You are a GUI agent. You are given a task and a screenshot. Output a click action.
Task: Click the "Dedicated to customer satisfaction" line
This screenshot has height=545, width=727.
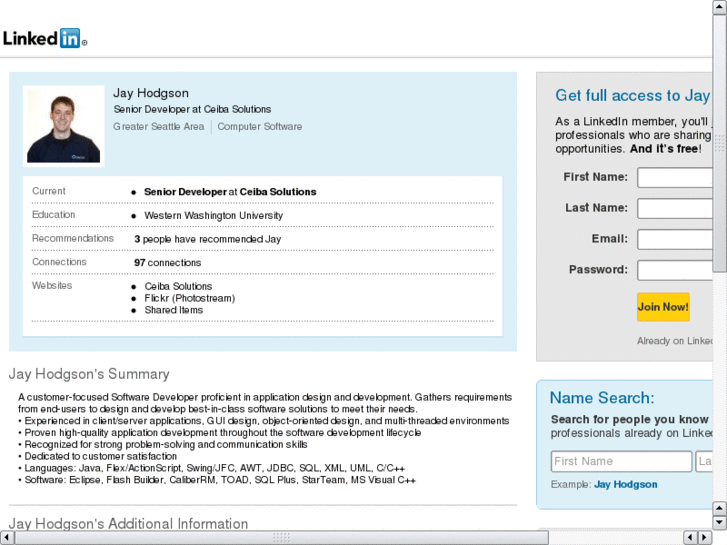pos(98,456)
